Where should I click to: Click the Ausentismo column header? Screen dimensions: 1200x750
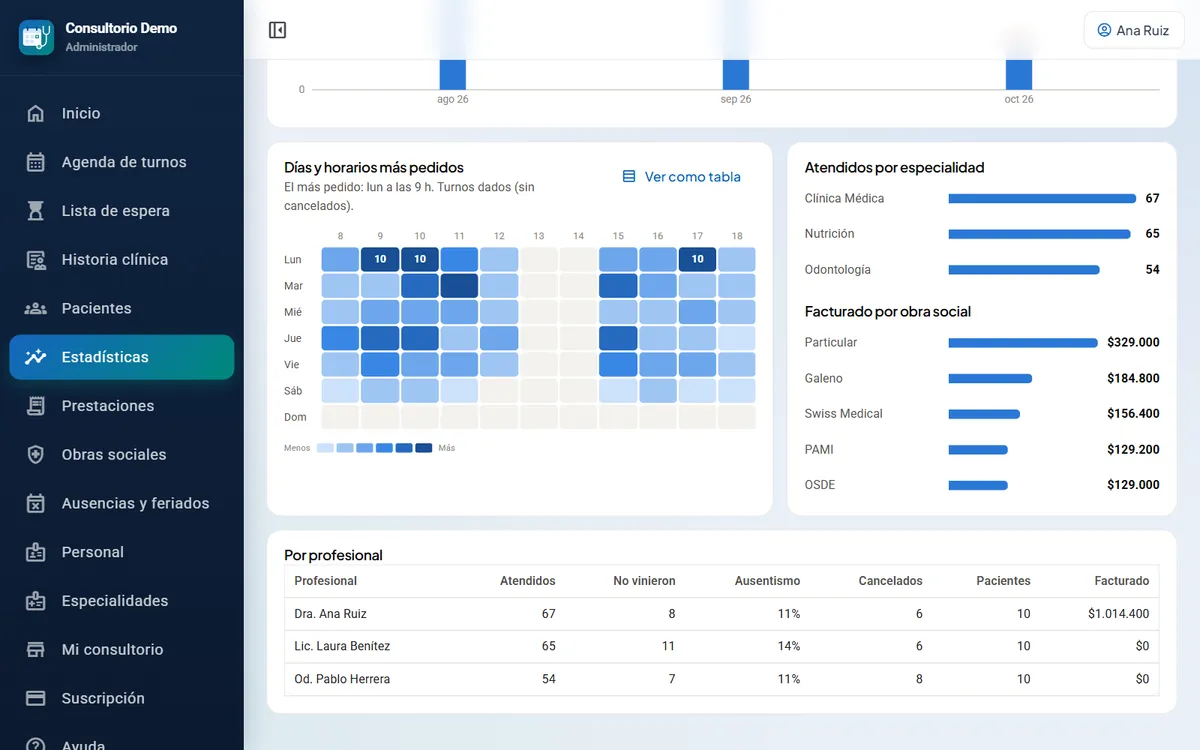767,581
